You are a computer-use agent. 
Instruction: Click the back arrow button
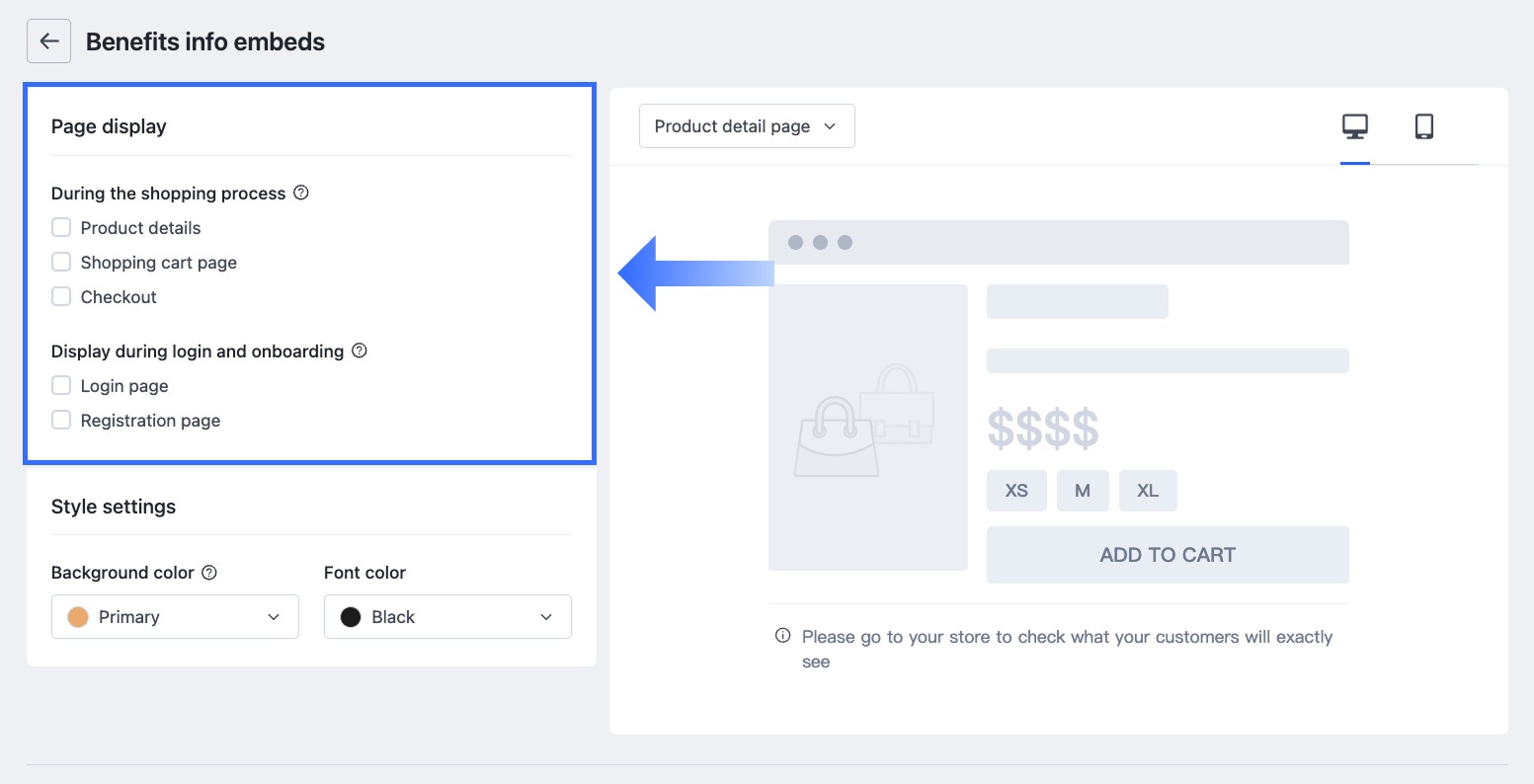click(x=48, y=41)
